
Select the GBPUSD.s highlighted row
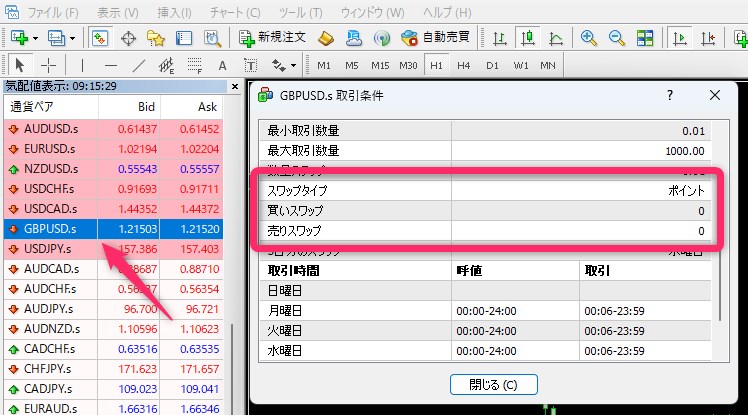point(114,229)
